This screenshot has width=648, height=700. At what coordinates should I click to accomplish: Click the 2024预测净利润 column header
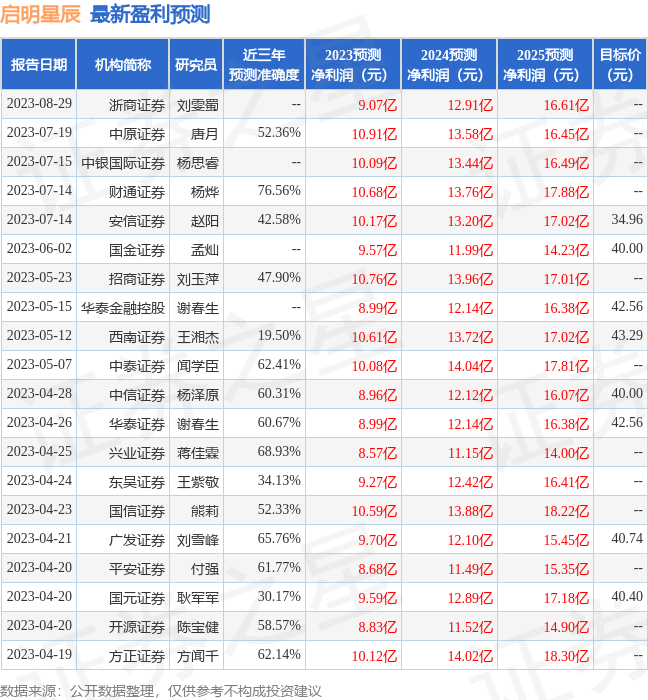pos(449,64)
